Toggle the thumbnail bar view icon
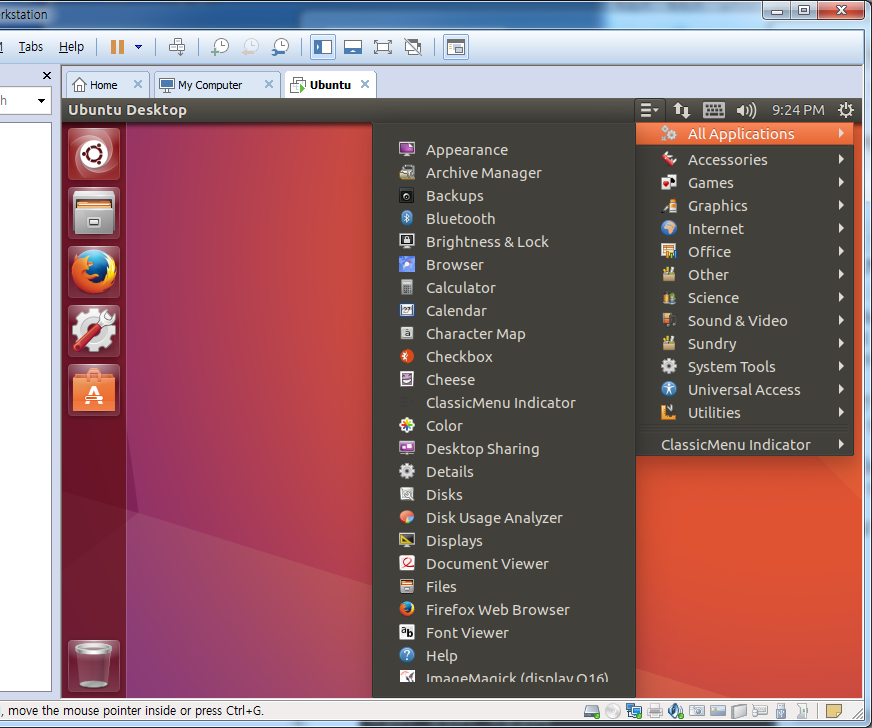 click(353, 47)
